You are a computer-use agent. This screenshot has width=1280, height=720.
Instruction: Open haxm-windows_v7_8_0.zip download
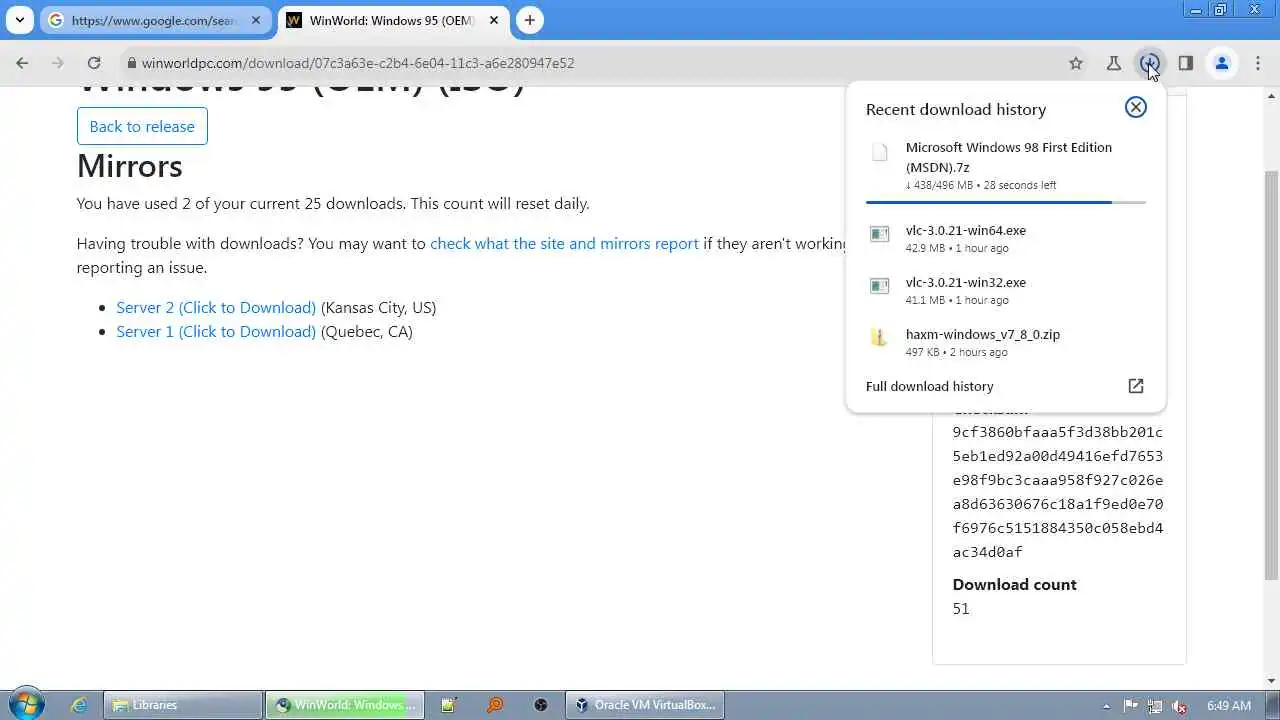tap(1006, 342)
